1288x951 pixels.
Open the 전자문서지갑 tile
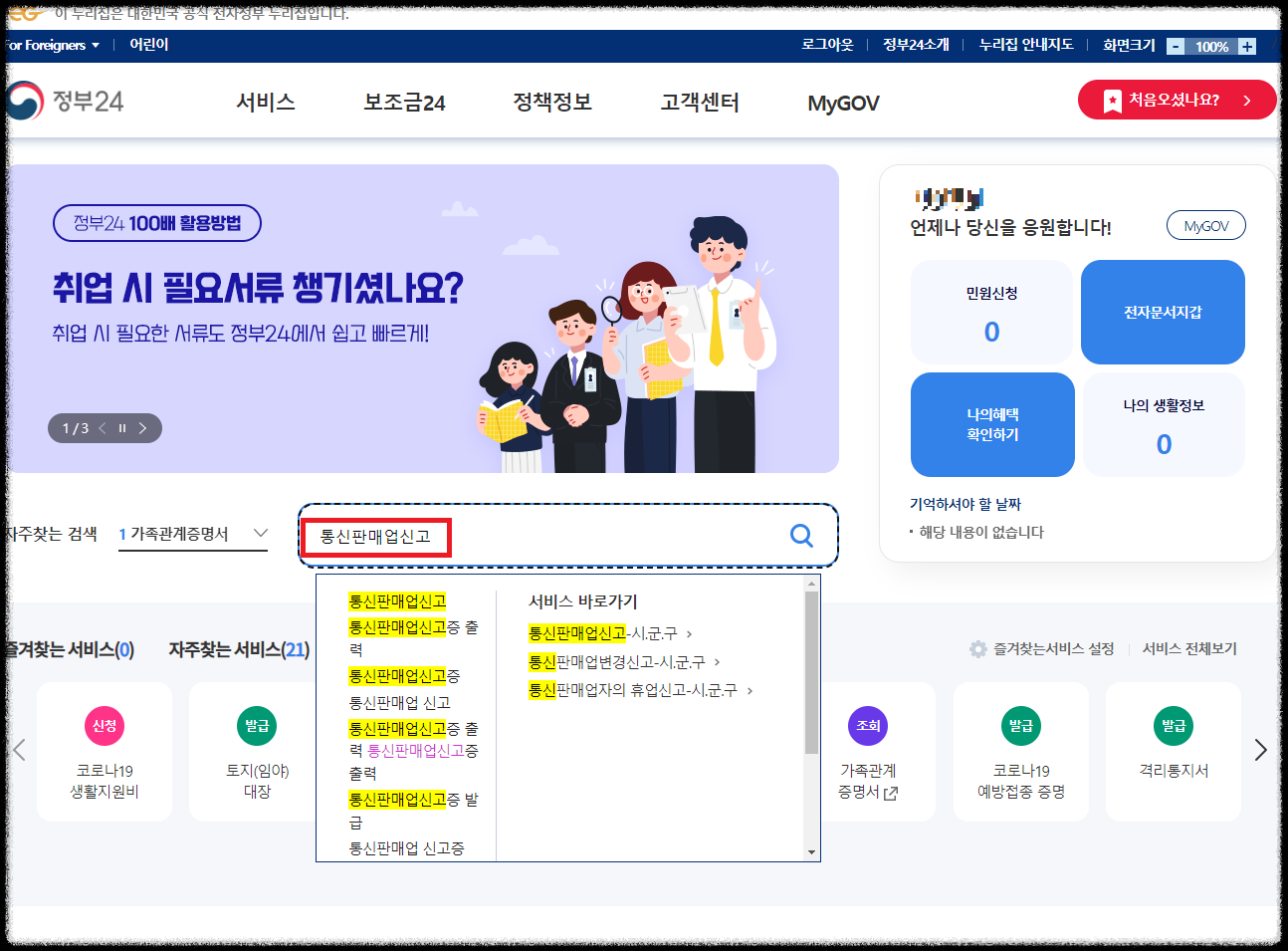point(1163,313)
